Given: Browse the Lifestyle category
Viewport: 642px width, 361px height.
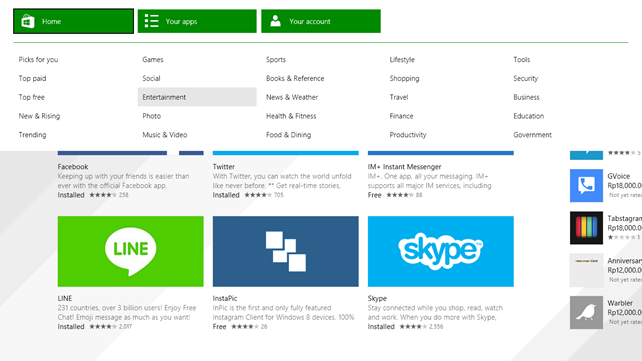Looking at the screenshot, I should pyautogui.click(x=402, y=59).
